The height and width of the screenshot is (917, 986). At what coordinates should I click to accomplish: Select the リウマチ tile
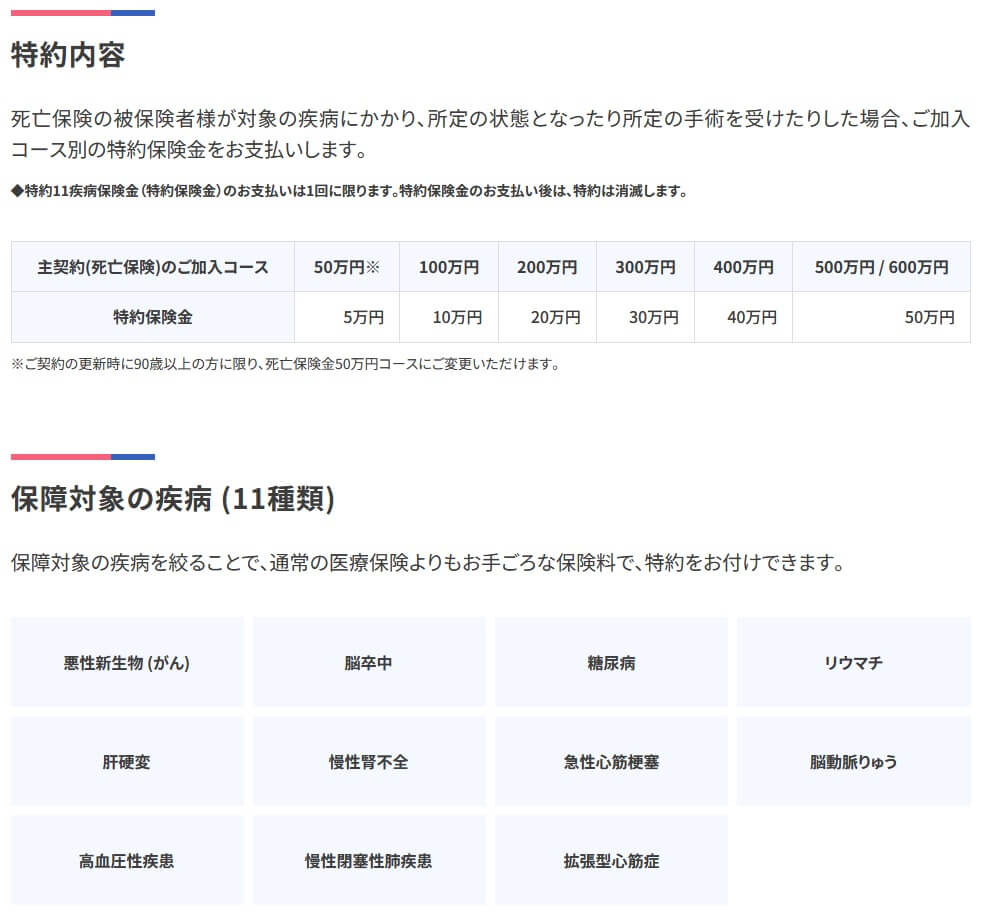[853, 662]
